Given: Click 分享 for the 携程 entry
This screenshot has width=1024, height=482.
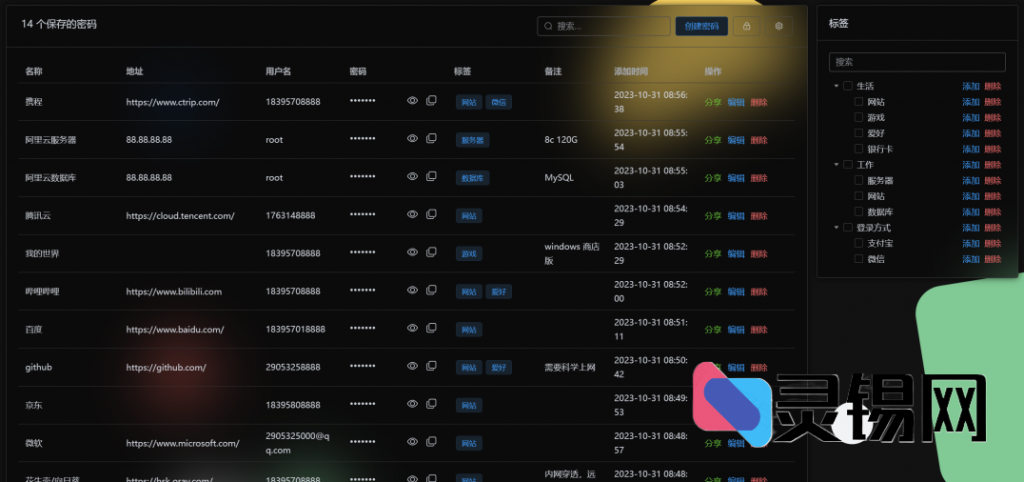Looking at the screenshot, I should pyautogui.click(x=712, y=102).
